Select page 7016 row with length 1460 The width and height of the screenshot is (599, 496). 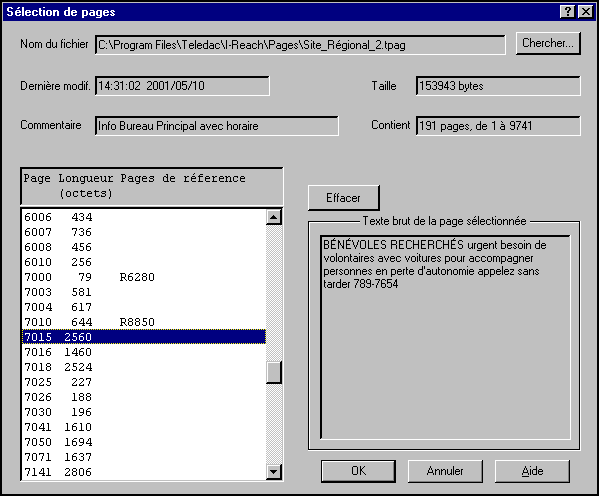[x=144, y=352]
